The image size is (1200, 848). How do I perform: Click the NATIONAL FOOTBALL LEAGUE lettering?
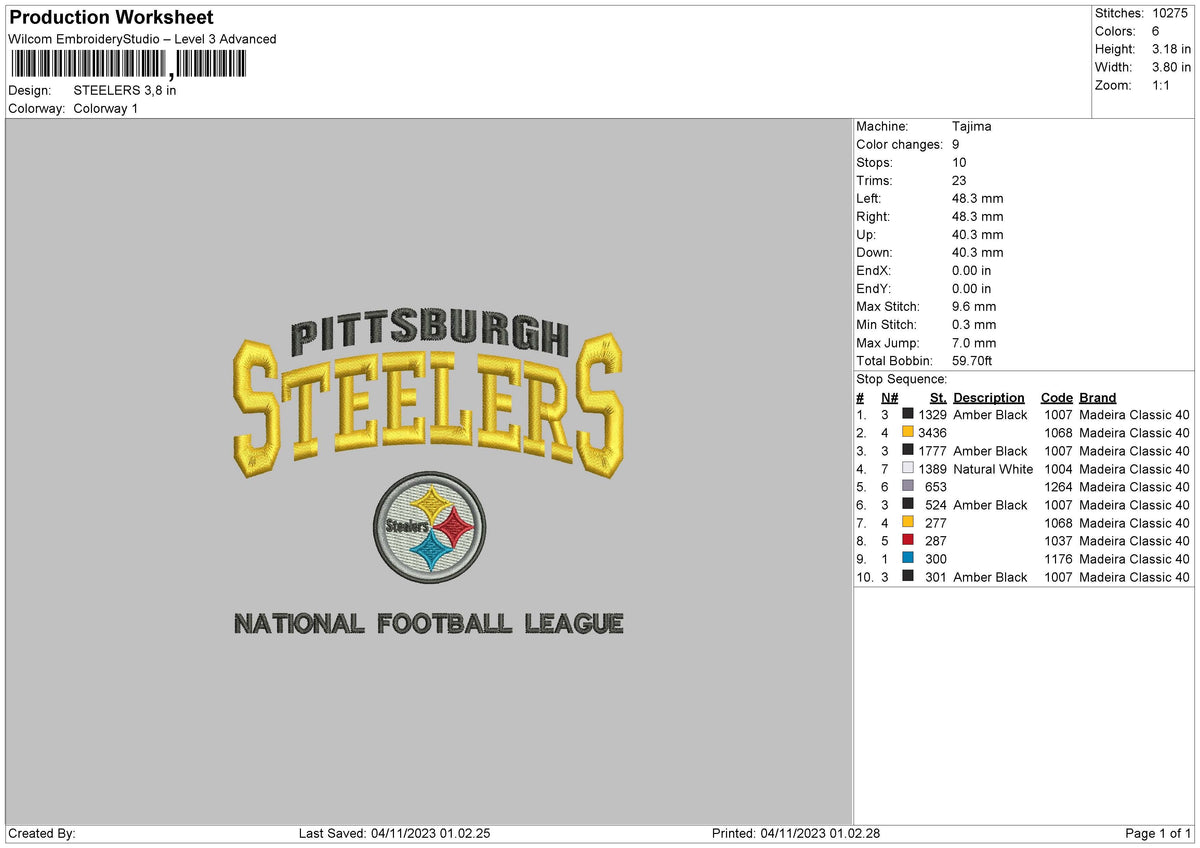pos(428,624)
